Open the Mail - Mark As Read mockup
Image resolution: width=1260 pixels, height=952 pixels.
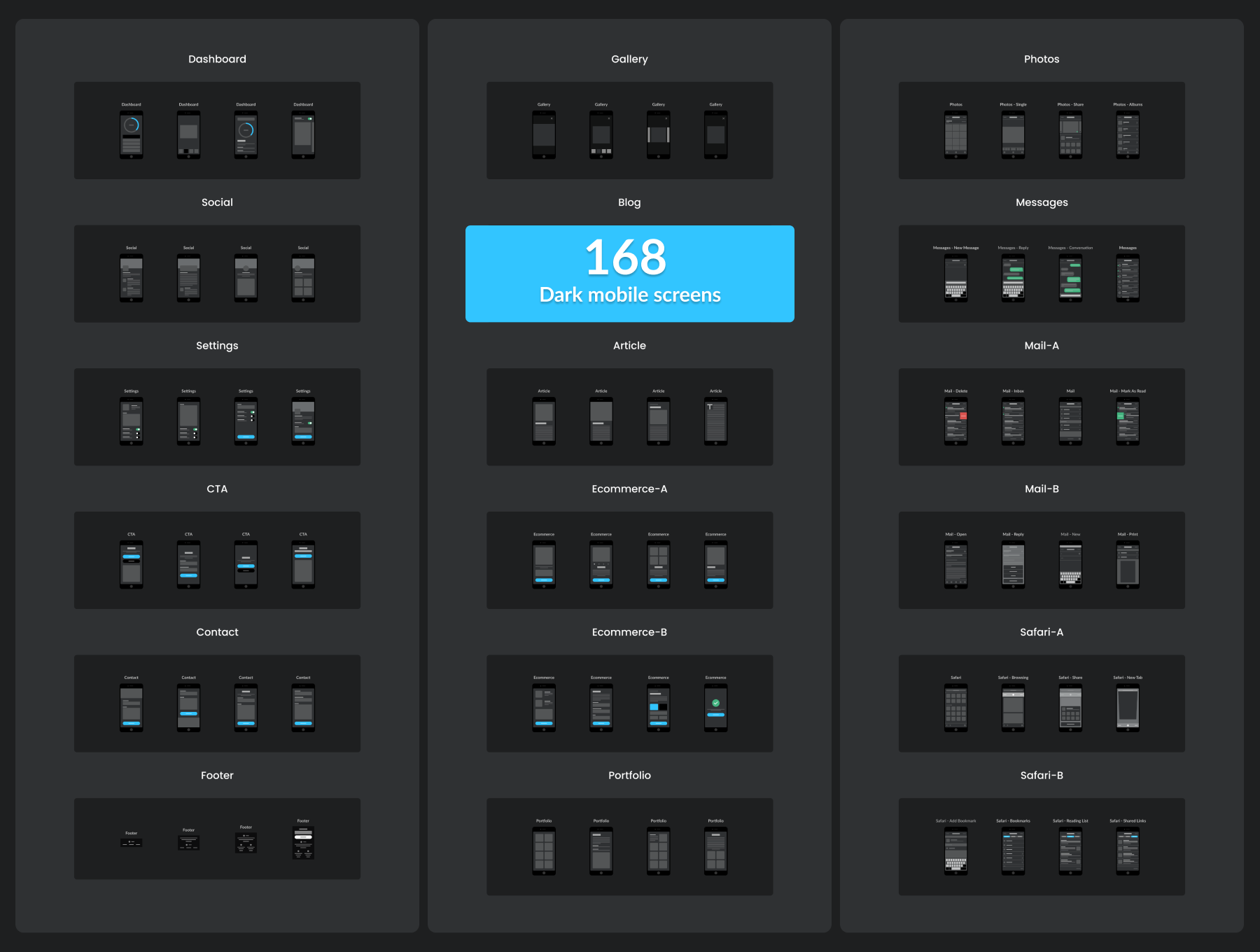point(1128,421)
